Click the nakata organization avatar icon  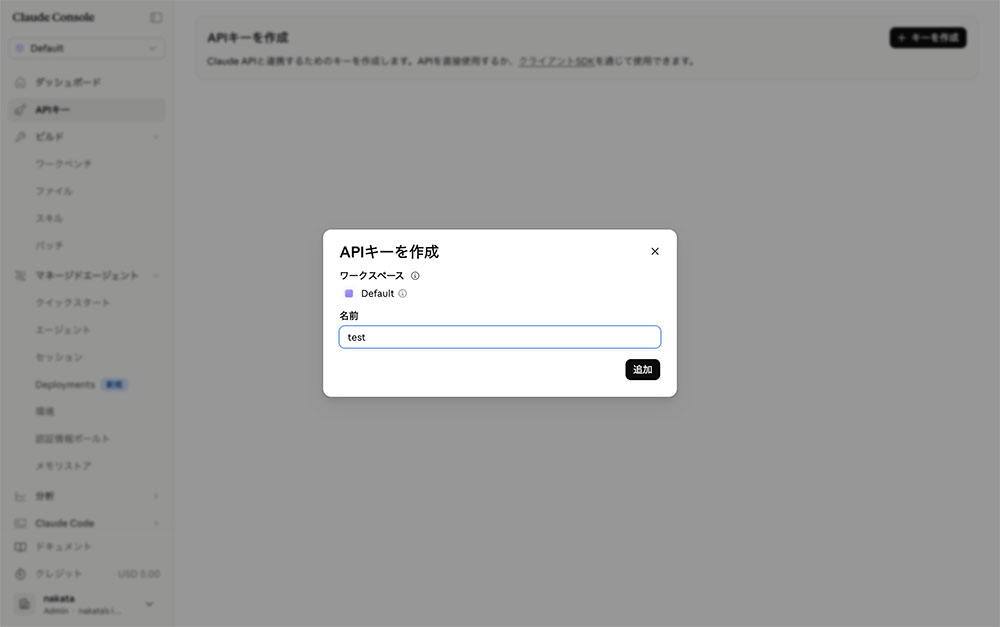24,604
